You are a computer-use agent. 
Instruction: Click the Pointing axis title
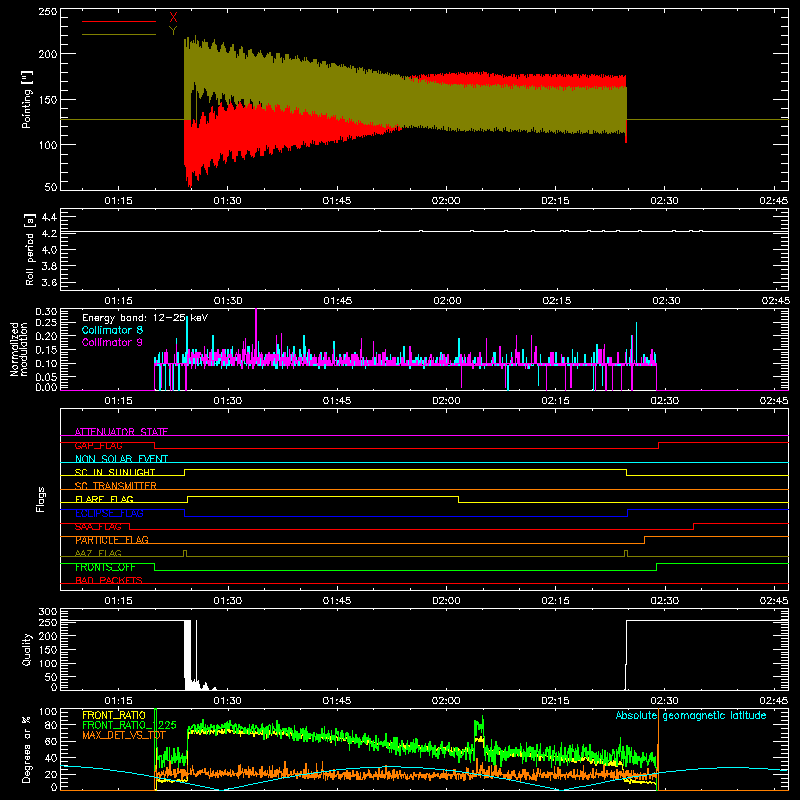(27, 99)
